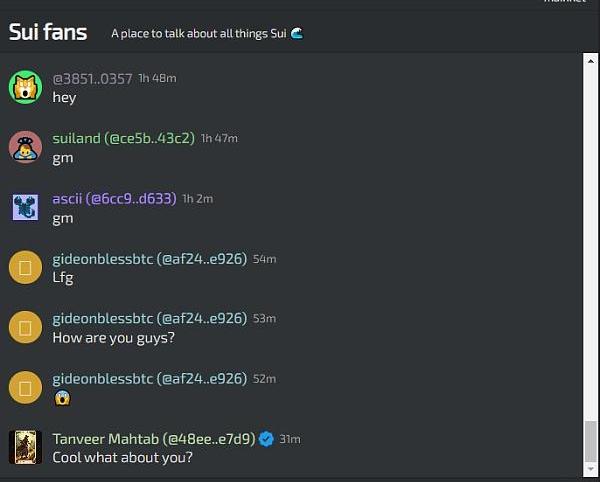The height and width of the screenshot is (482, 600).
Task: Open suiland (@ce5b..43c2) username link
Action: 124,138
